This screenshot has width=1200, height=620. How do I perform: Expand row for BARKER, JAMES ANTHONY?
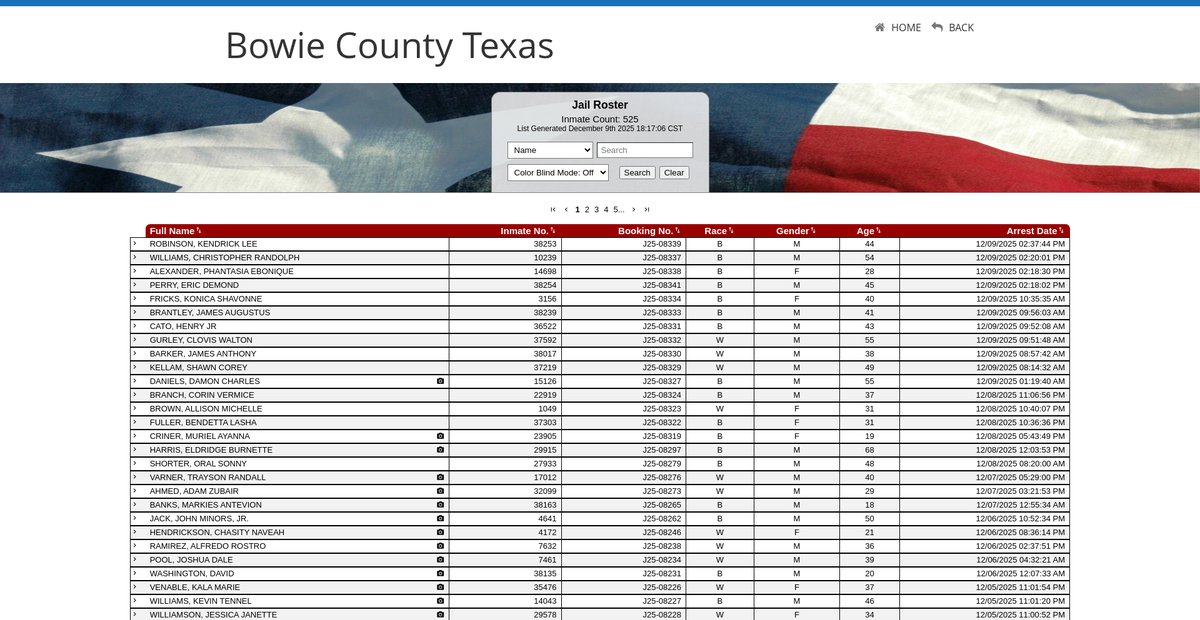[135, 354]
